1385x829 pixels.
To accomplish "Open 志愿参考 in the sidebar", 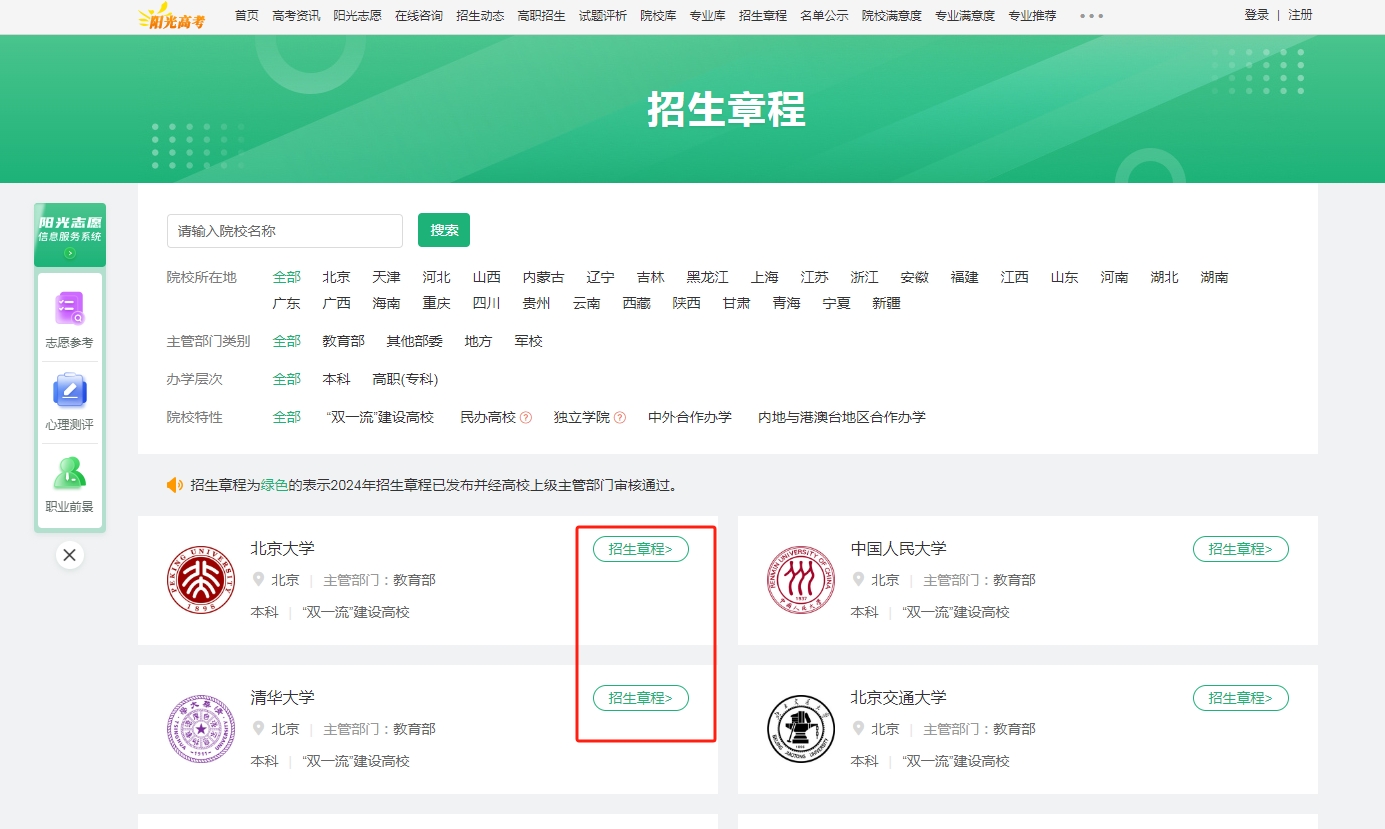I will coord(69,320).
